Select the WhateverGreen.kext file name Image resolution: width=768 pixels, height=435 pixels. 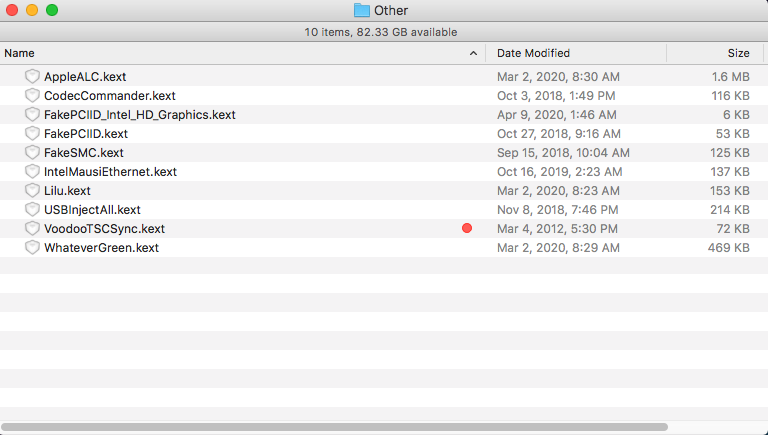pyautogui.click(x=101, y=247)
